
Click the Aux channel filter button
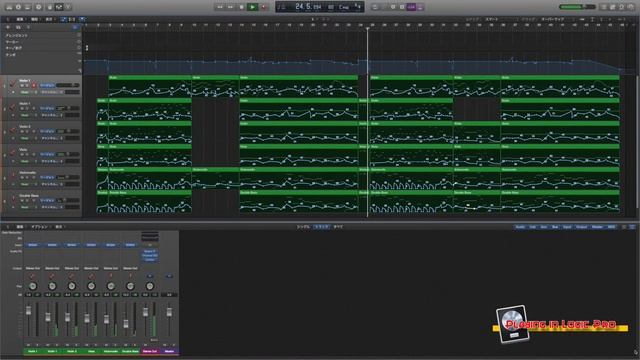(544, 227)
